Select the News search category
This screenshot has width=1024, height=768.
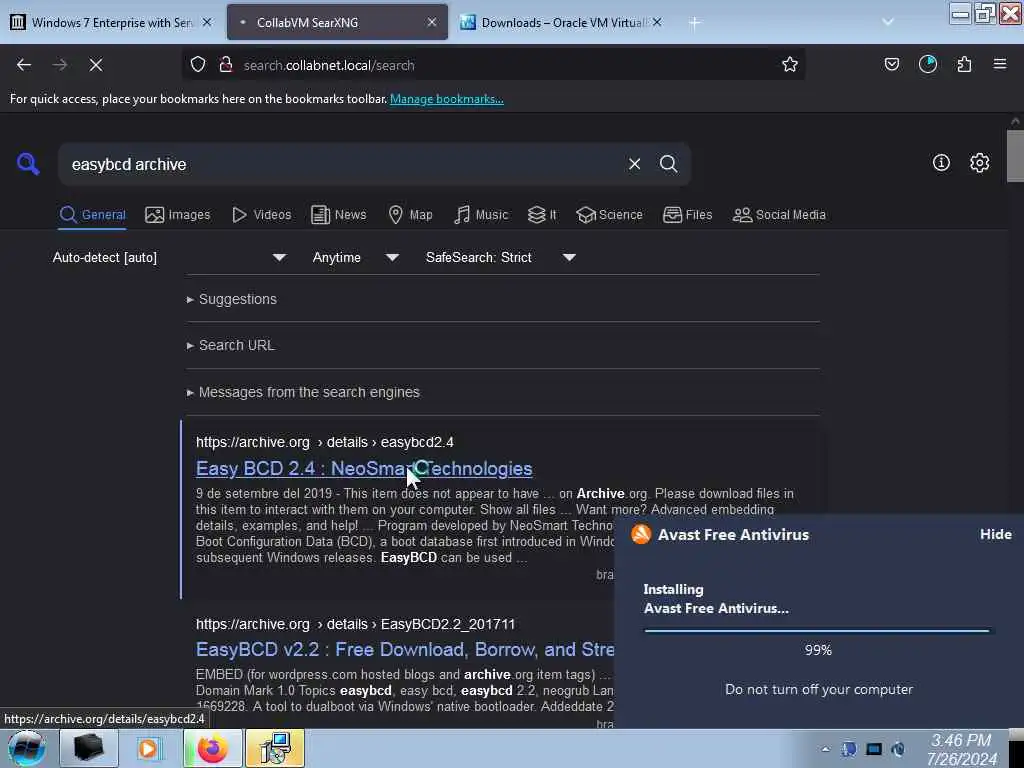[x=339, y=215]
